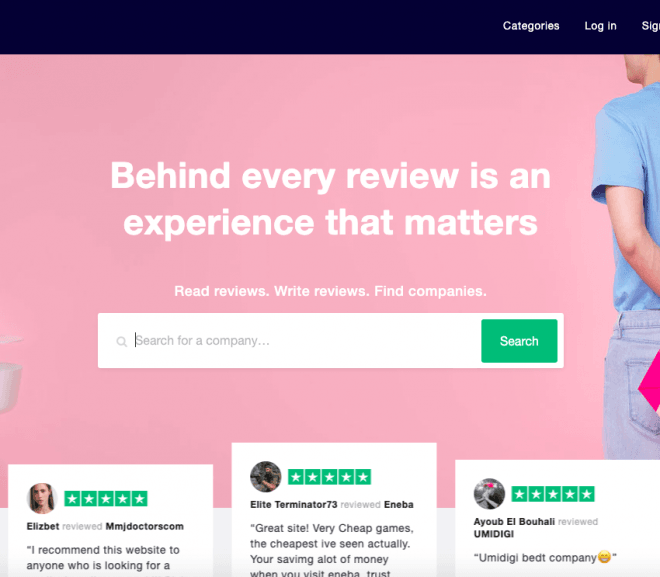Viewport: 660px width, 577px height.
Task: Open the Categories menu item
Action: click(531, 26)
